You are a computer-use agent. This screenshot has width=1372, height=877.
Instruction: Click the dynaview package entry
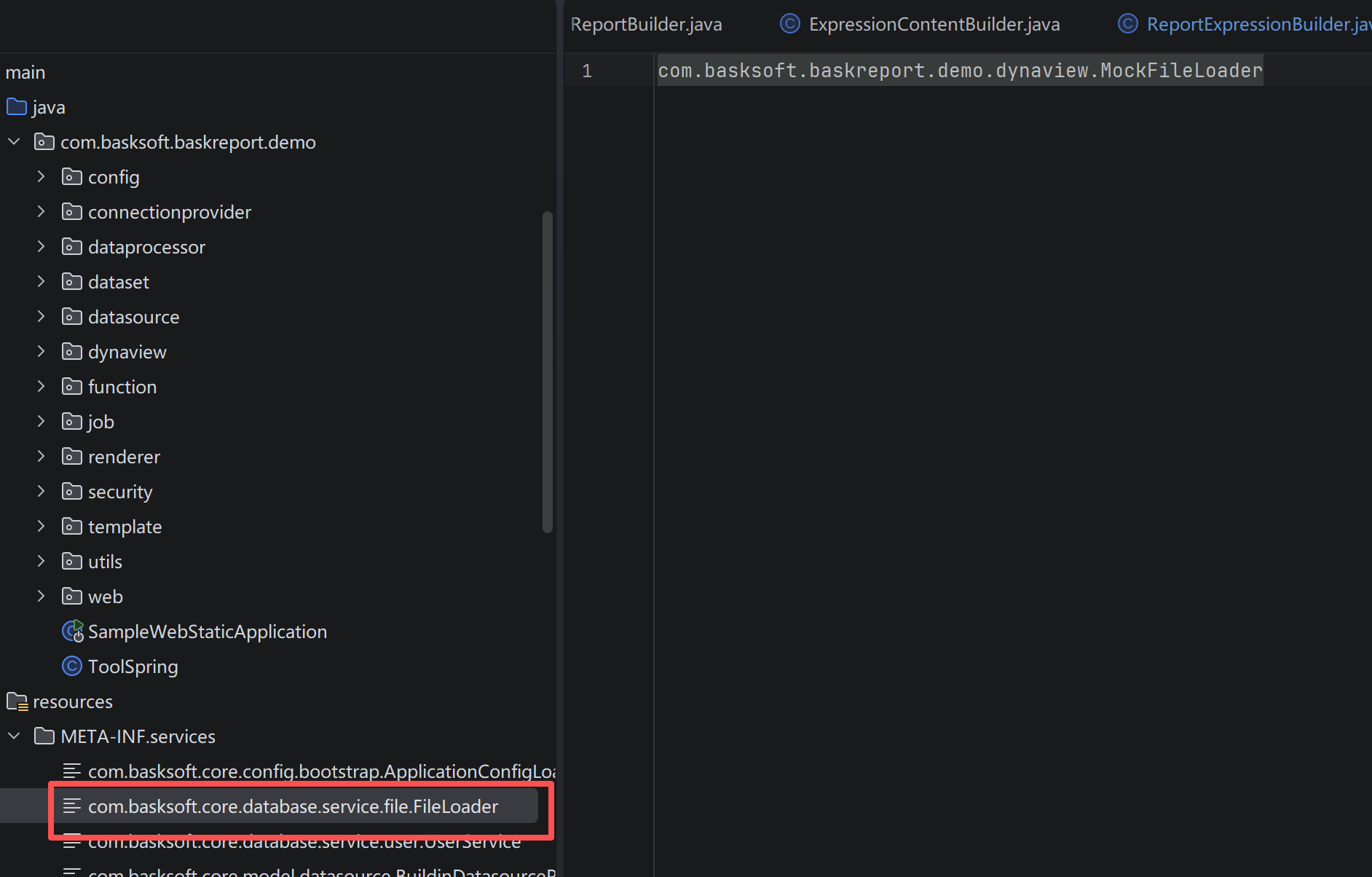tap(127, 351)
